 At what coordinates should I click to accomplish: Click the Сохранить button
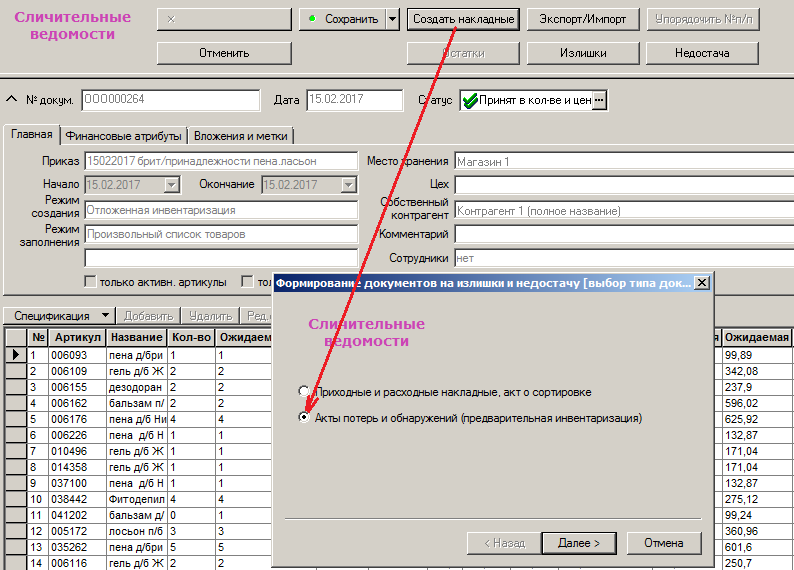tap(343, 20)
